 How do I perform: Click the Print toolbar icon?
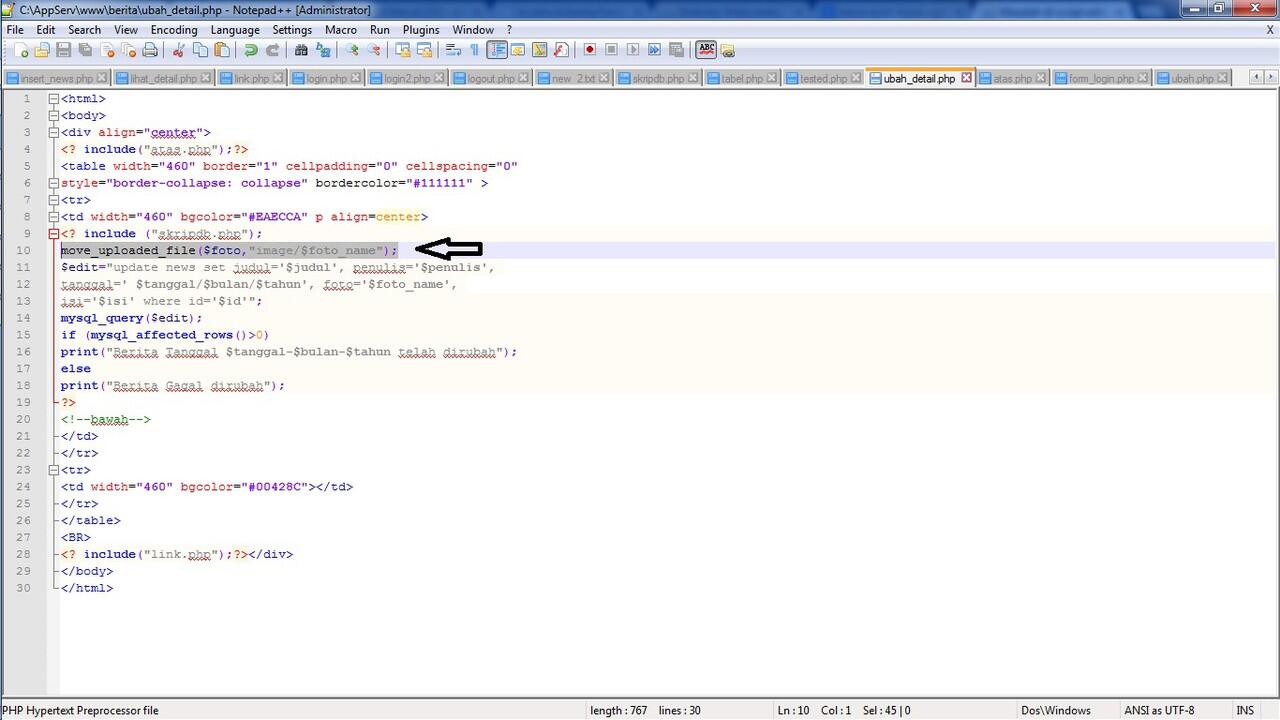(150, 50)
